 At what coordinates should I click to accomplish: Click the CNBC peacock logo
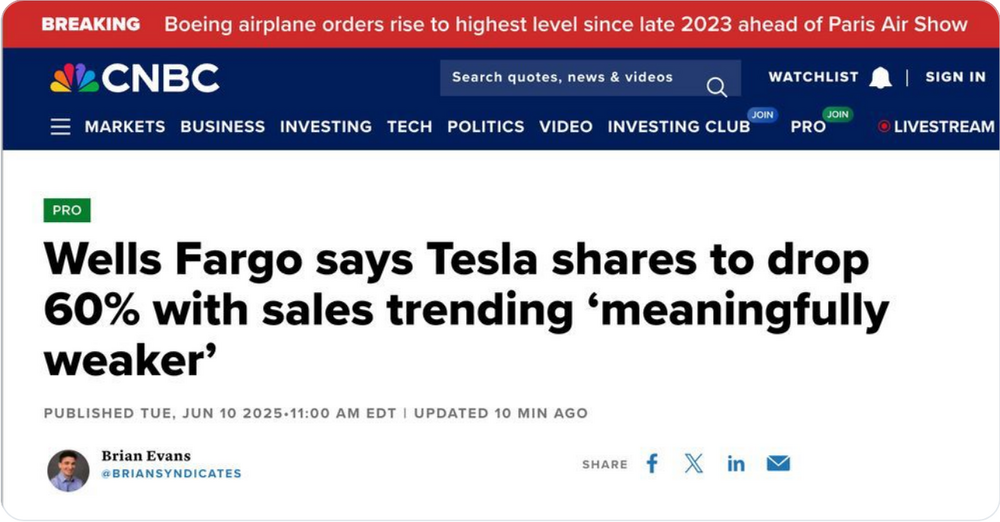[x=74, y=78]
